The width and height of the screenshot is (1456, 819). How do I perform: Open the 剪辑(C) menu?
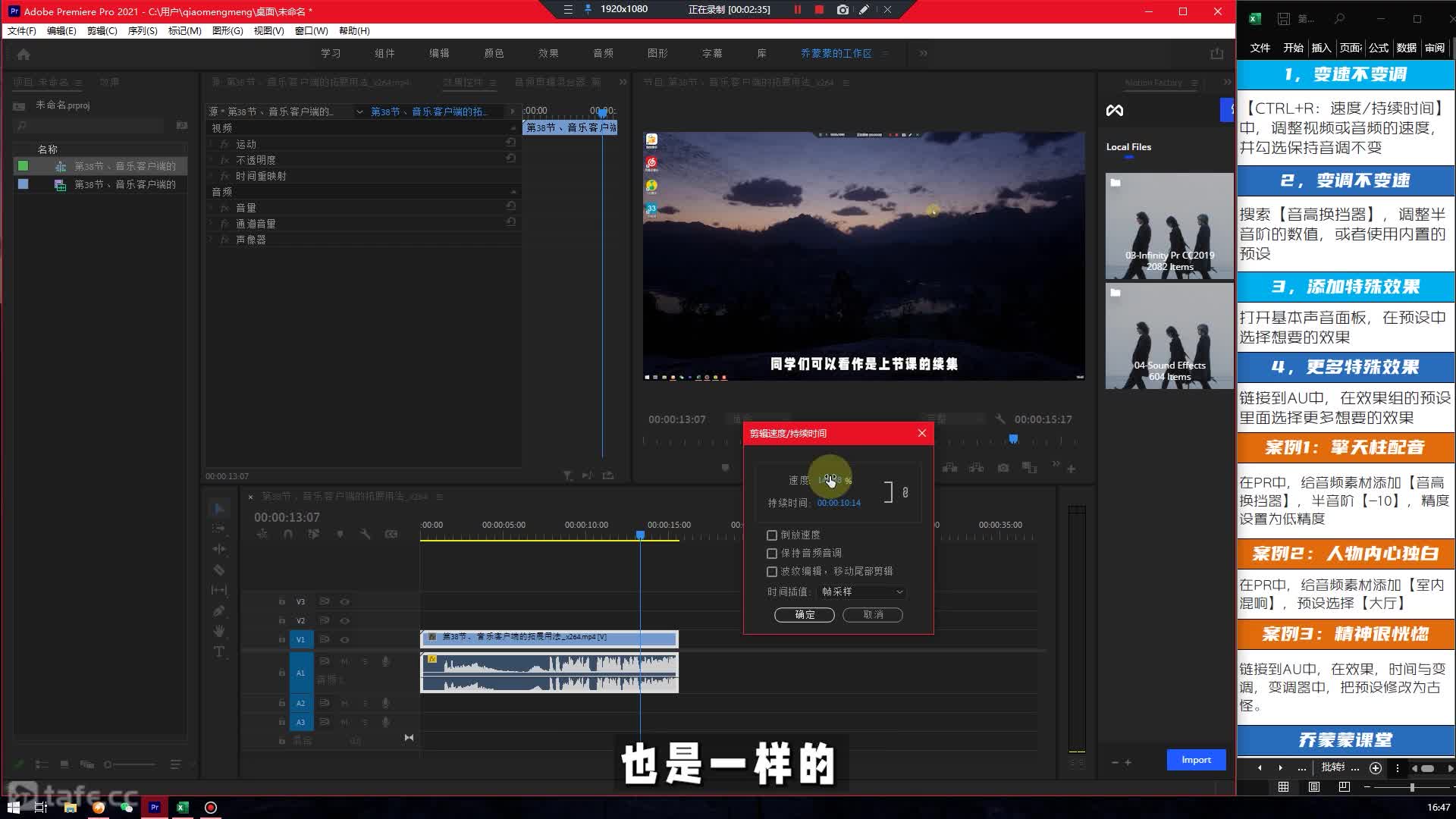(102, 30)
